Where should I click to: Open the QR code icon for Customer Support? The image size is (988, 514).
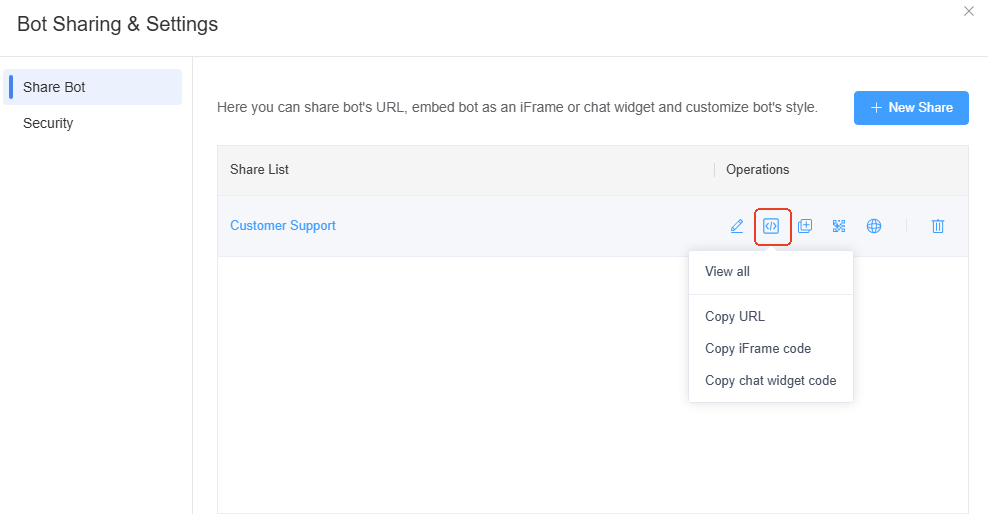click(x=839, y=226)
